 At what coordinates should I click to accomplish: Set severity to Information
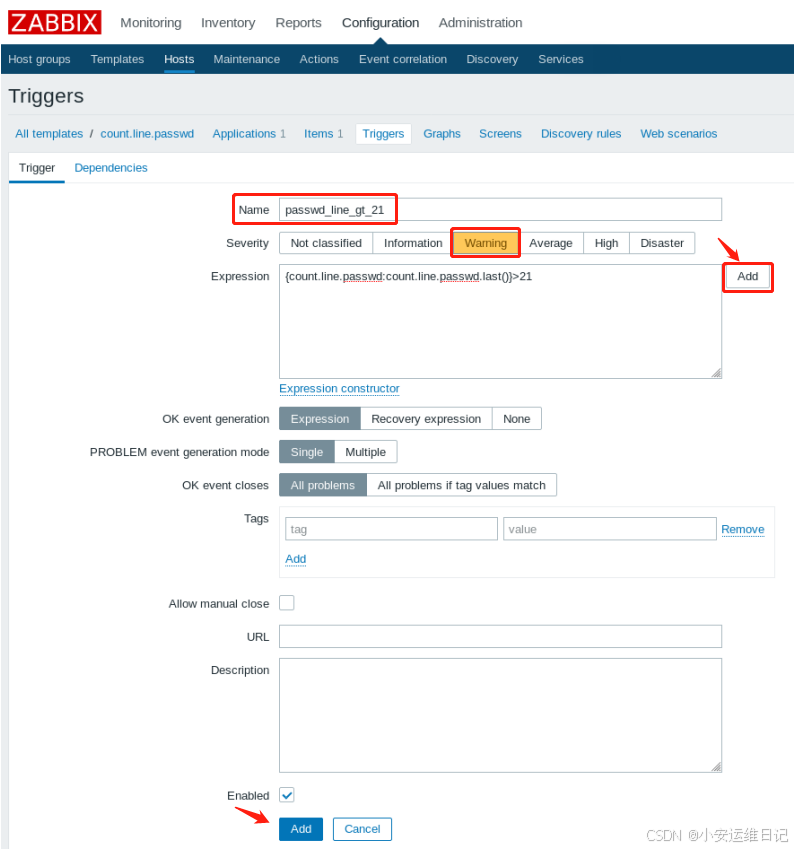tap(413, 243)
